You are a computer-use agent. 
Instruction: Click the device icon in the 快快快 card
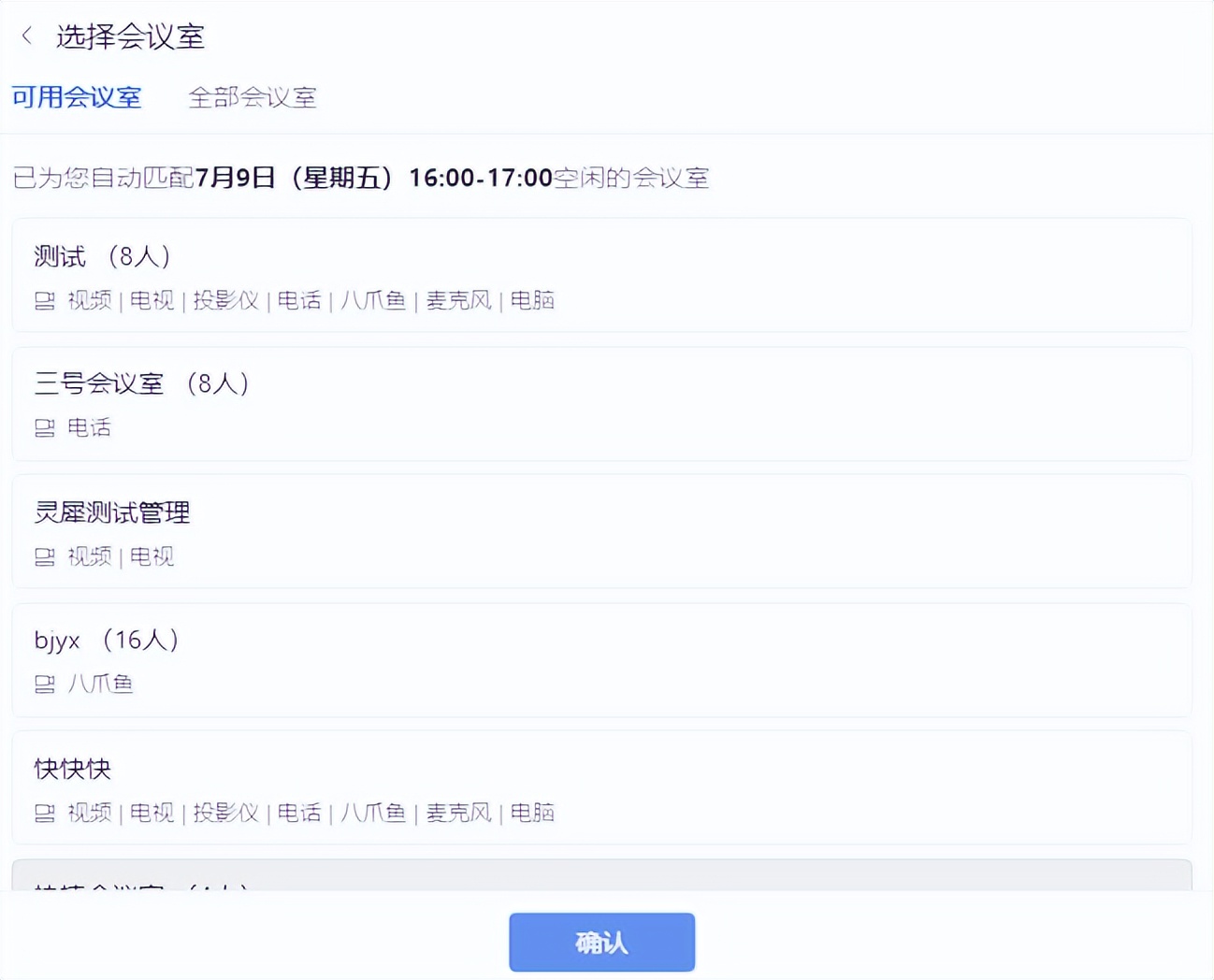pos(44,813)
